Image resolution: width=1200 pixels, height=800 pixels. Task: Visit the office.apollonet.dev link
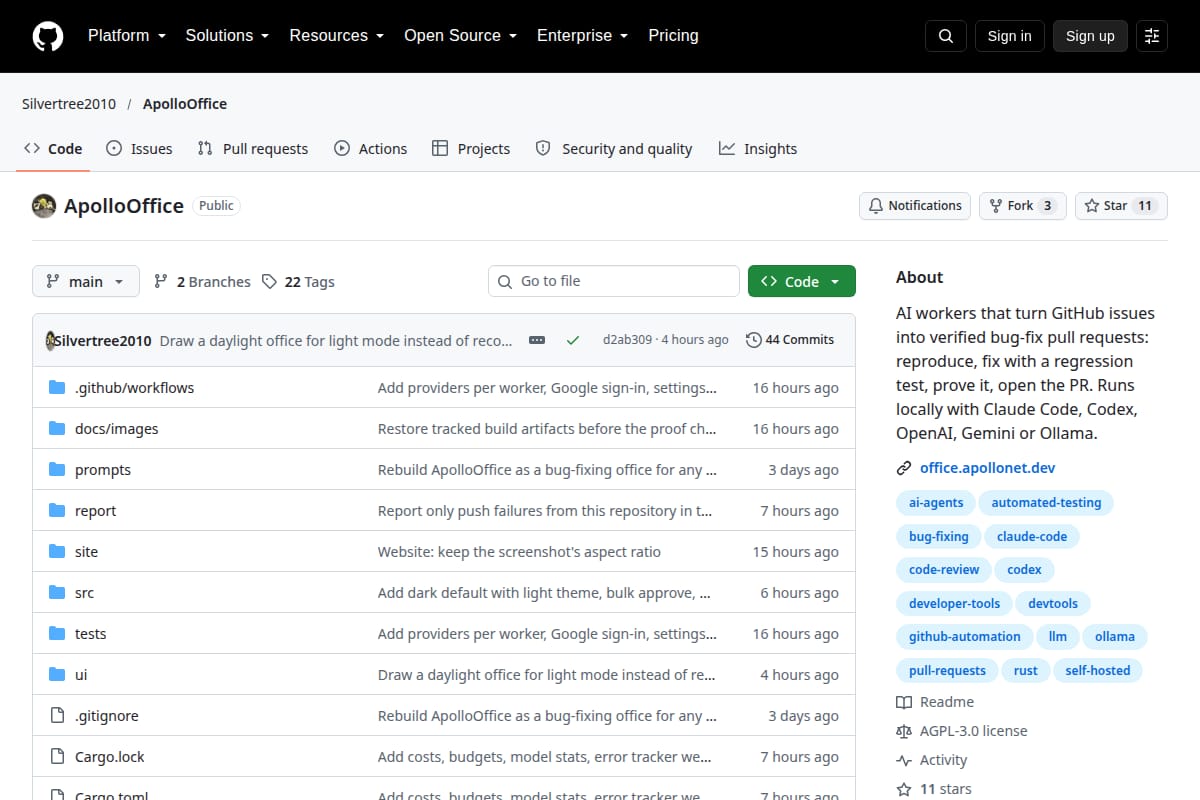click(987, 468)
